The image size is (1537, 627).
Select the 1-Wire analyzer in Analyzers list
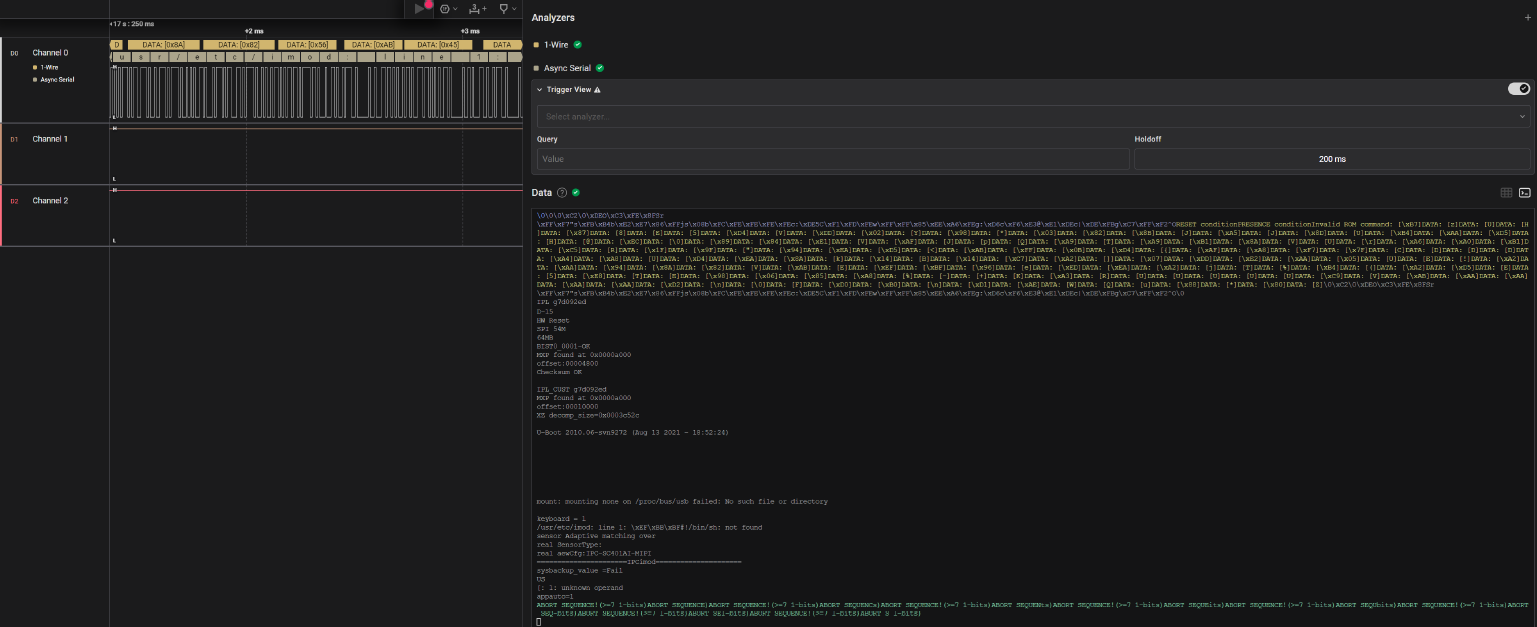pos(556,45)
